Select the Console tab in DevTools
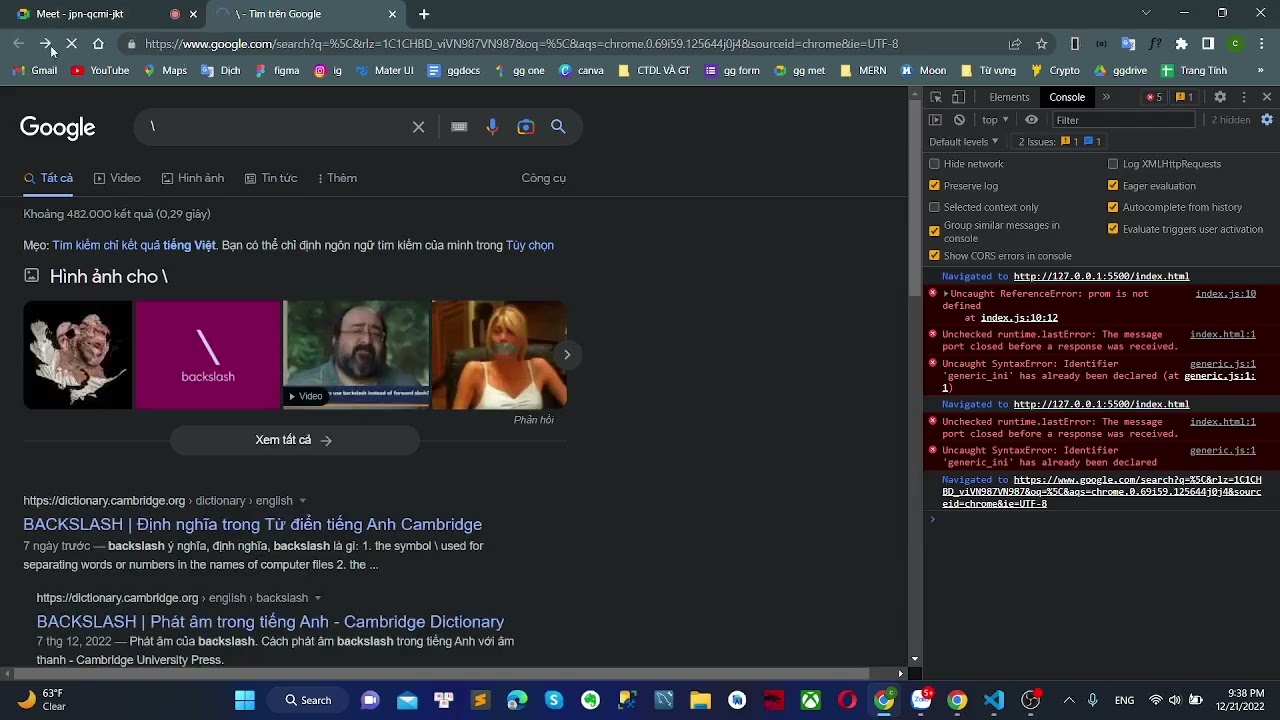The height and width of the screenshot is (720, 1280). pos(1067,97)
